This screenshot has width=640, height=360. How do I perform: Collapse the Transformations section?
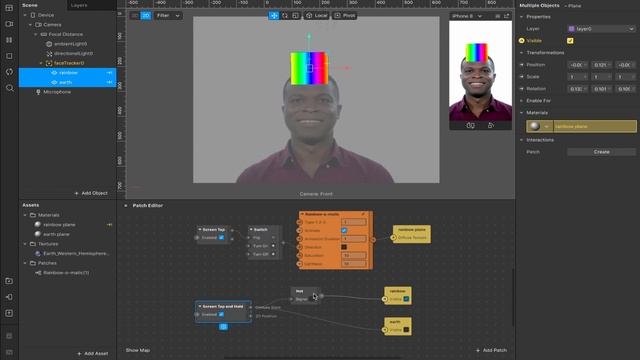522,53
